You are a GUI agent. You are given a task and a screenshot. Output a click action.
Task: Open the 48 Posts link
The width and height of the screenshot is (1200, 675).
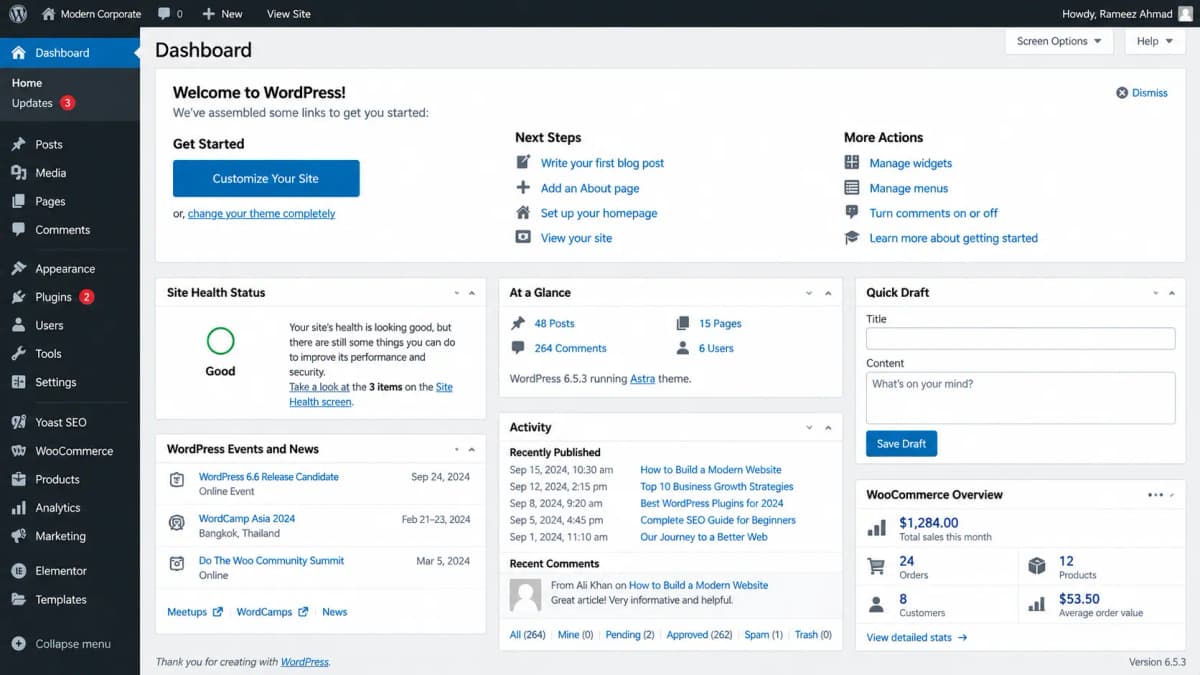[x=554, y=323]
